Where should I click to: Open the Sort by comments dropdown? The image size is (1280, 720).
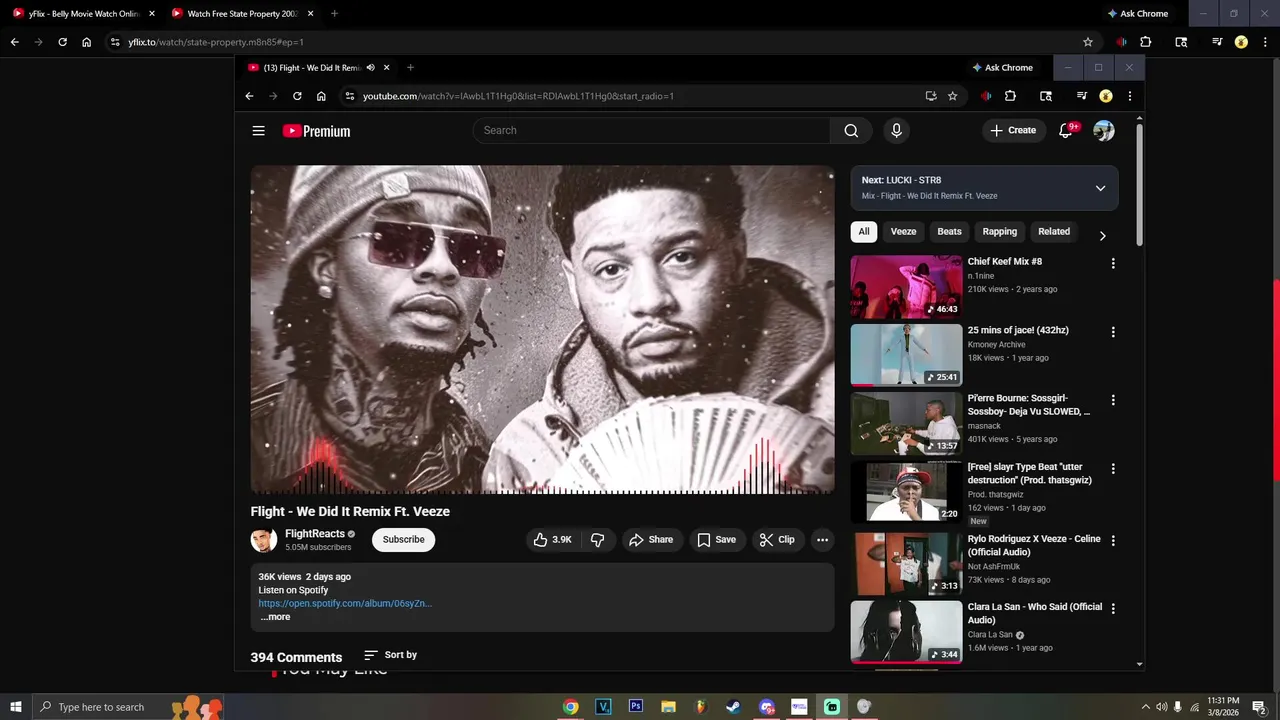tap(390, 655)
